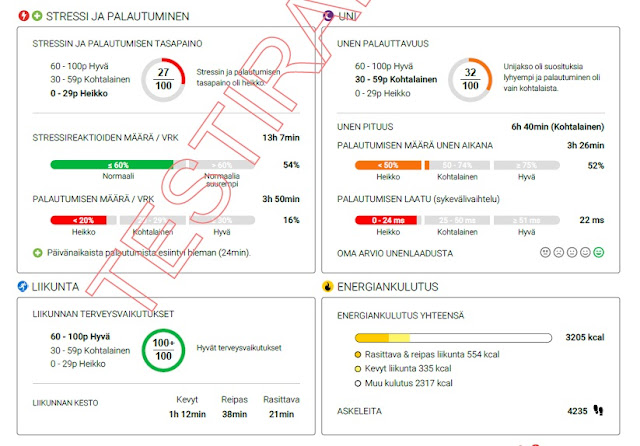This screenshot has width=640, height=446.
Task: Click the ENERGIANKULUTUS section heading
Action: pyautogui.click(x=388, y=287)
